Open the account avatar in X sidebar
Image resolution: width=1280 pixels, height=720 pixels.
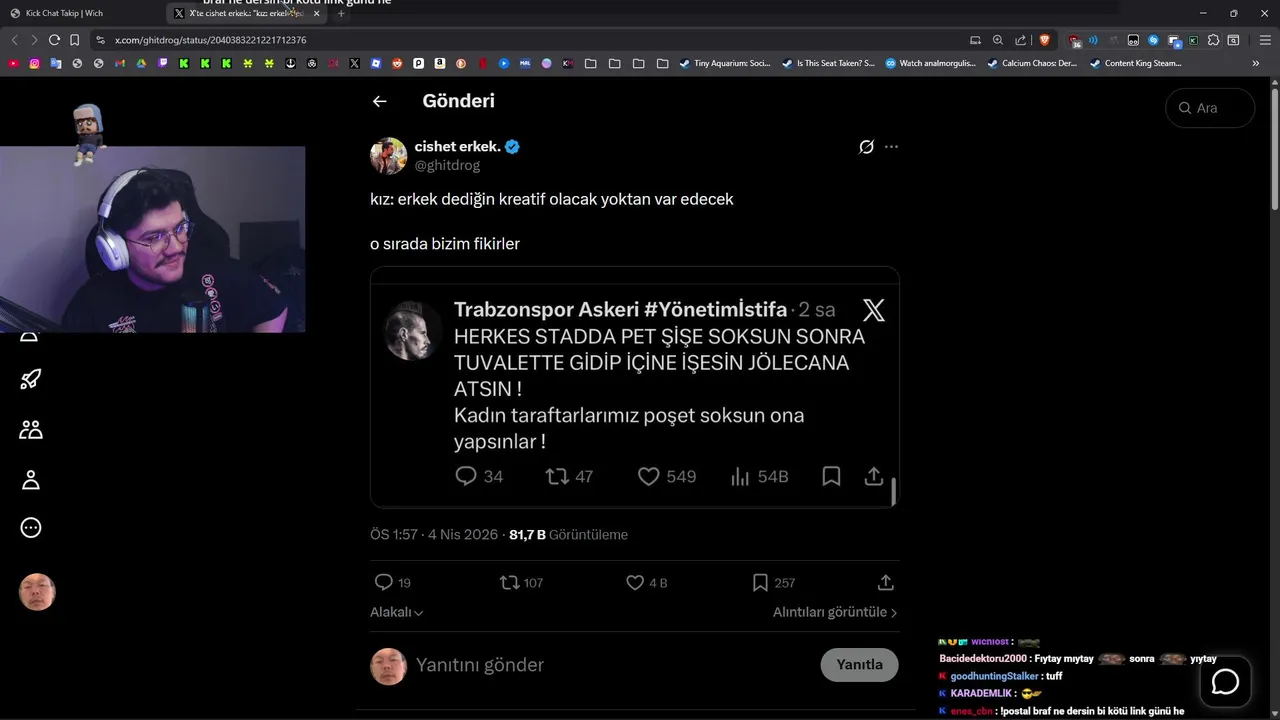(x=37, y=592)
